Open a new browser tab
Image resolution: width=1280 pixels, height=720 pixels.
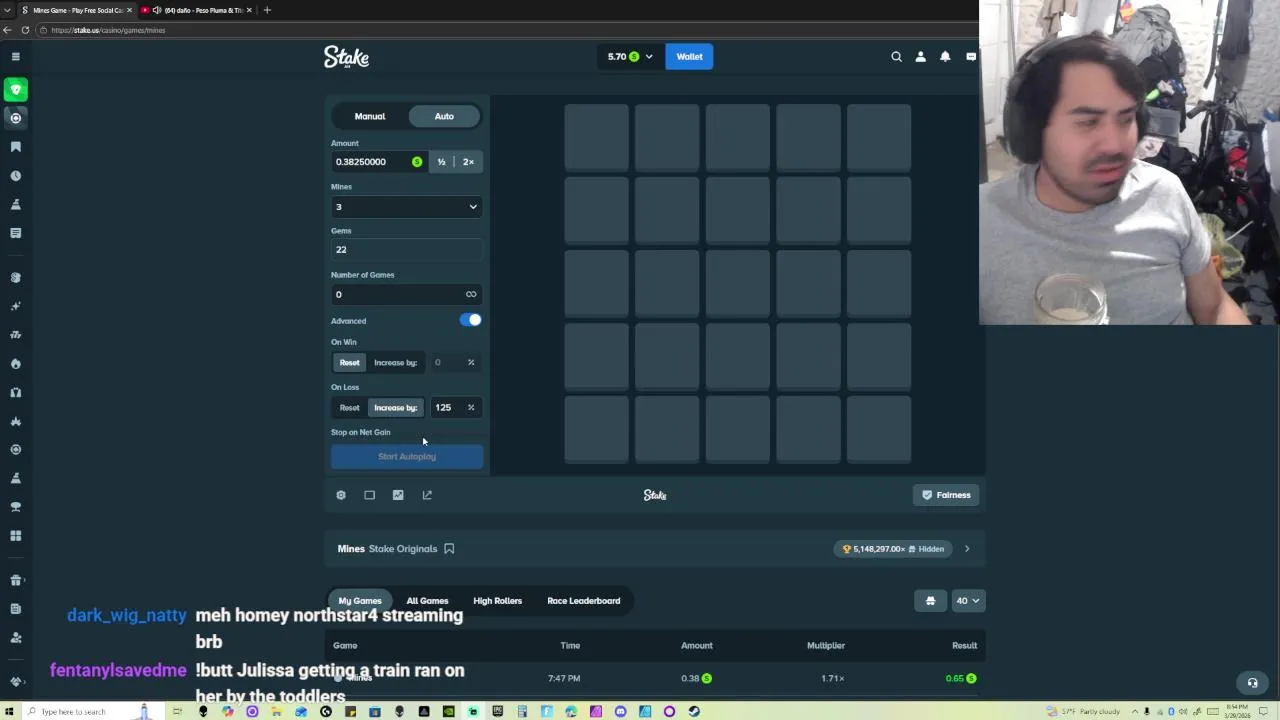point(267,10)
